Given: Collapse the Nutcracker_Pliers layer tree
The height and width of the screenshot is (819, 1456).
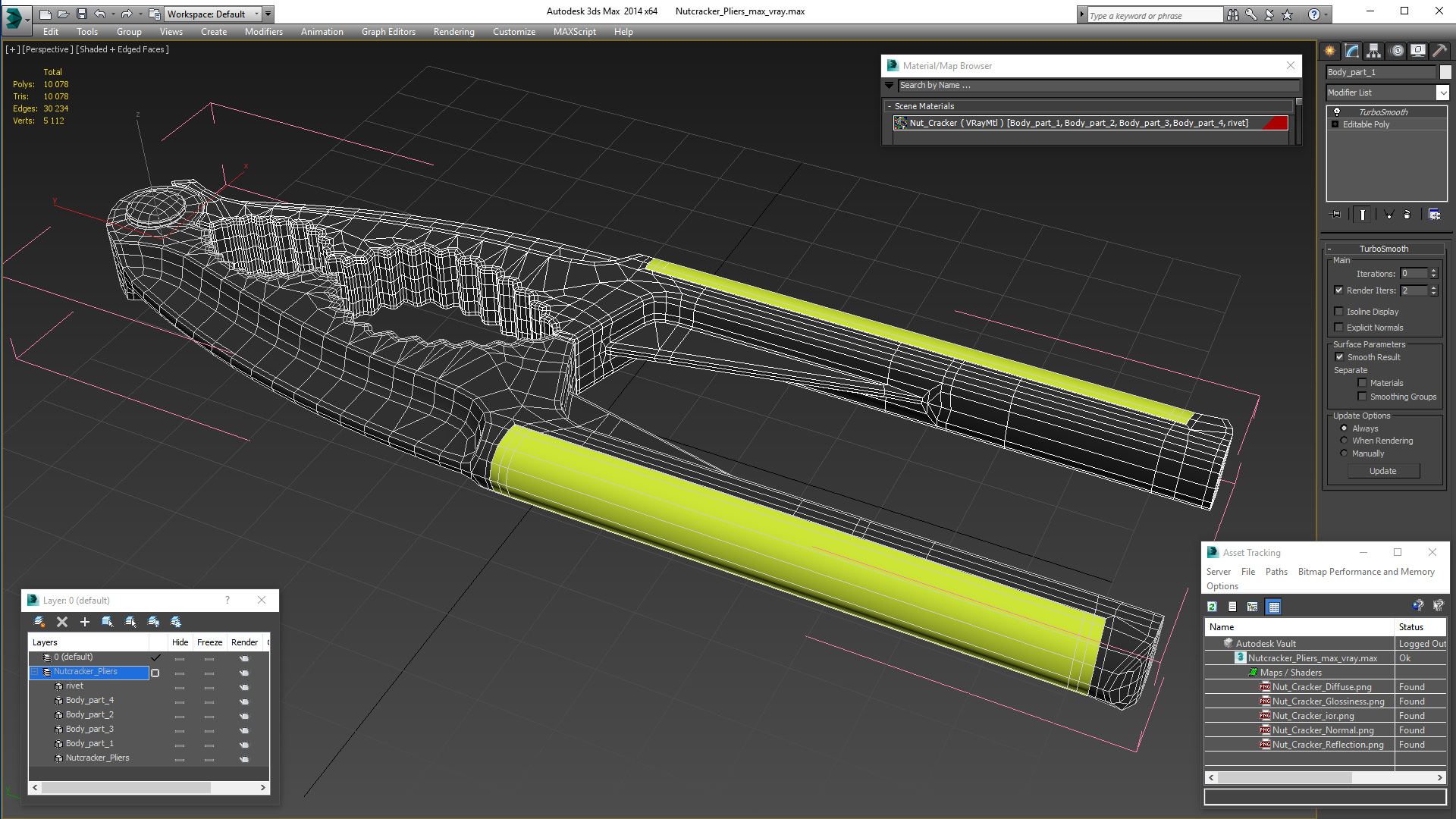Looking at the screenshot, I should pyautogui.click(x=35, y=672).
